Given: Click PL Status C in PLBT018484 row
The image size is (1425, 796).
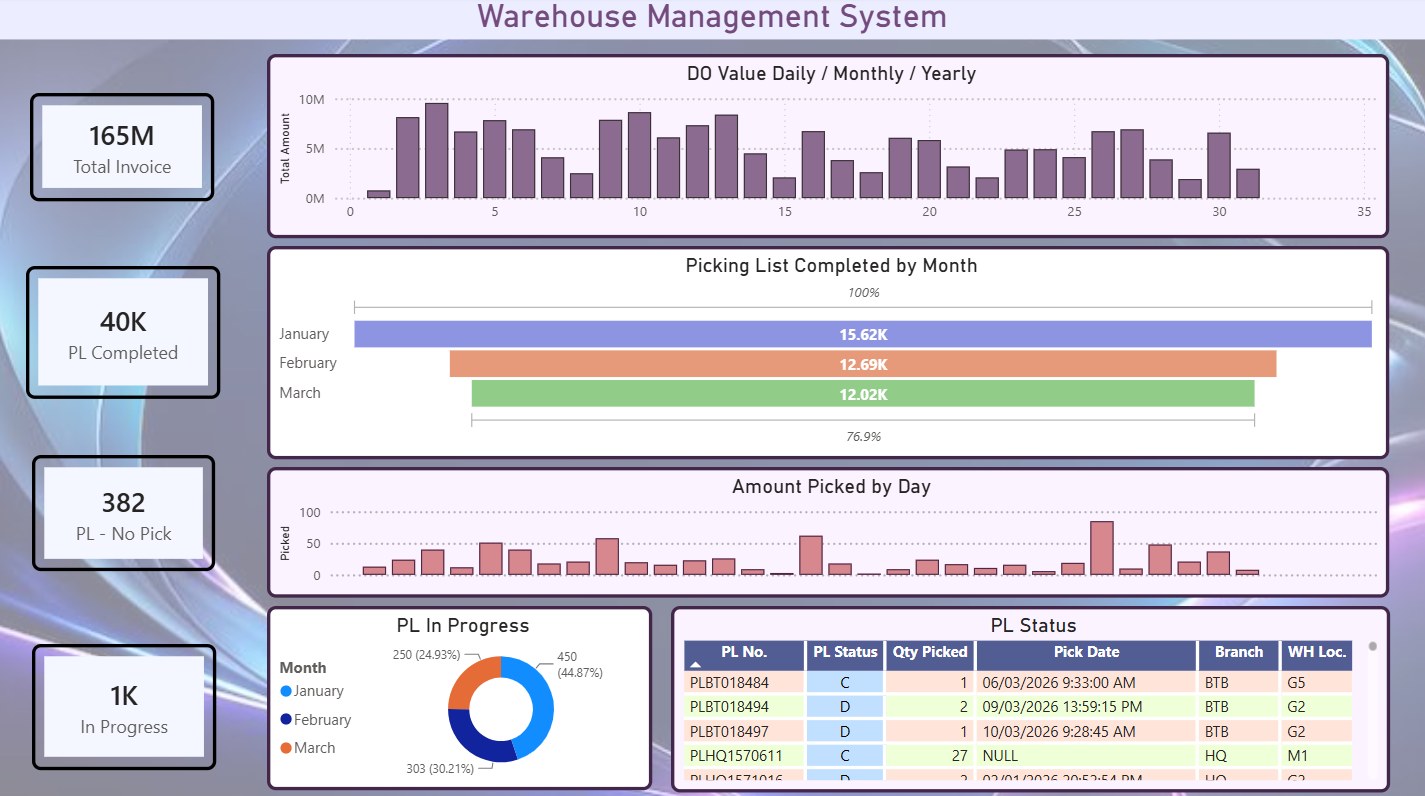Looking at the screenshot, I should (x=845, y=683).
